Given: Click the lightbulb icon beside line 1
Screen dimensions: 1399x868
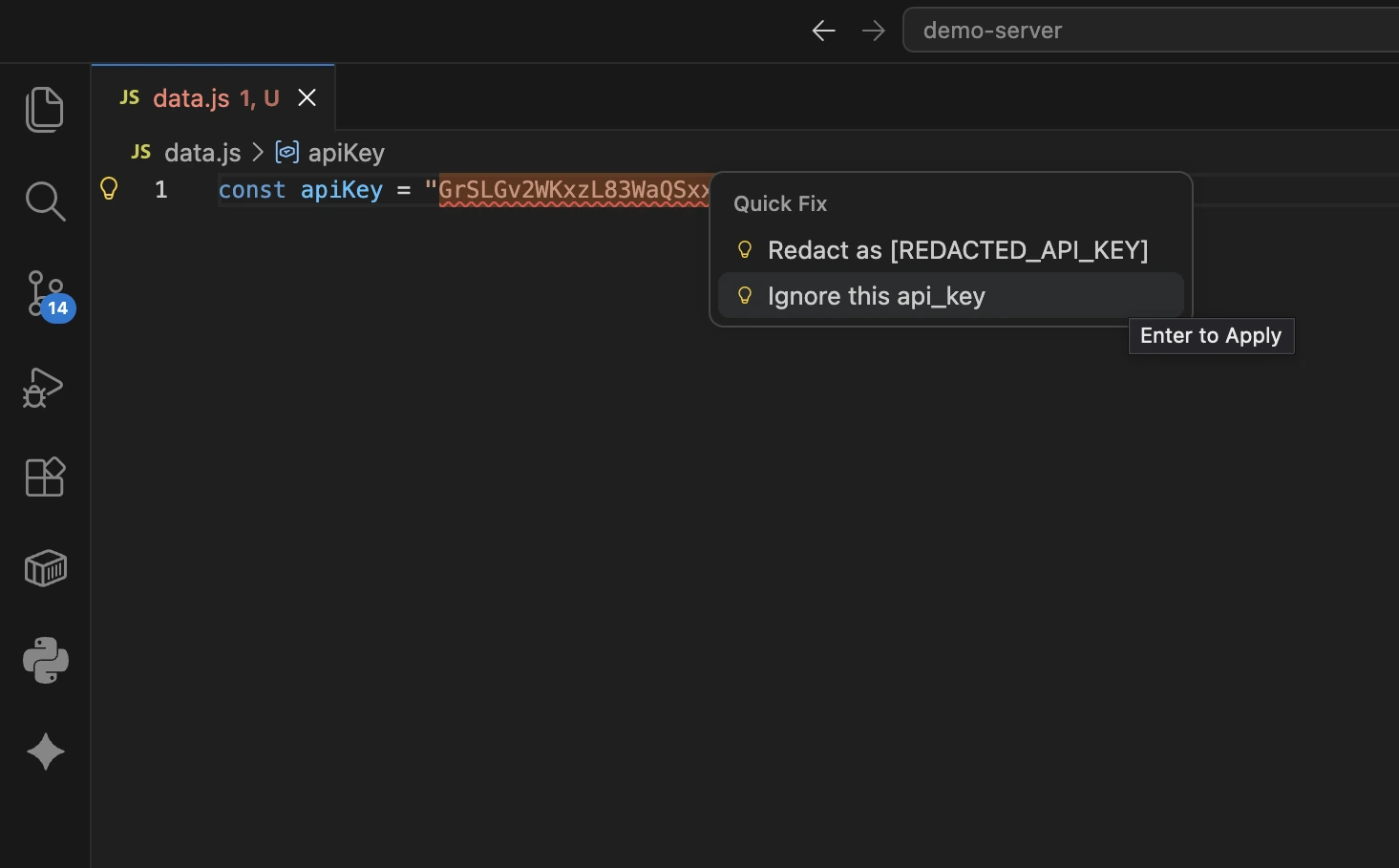Looking at the screenshot, I should [109, 189].
